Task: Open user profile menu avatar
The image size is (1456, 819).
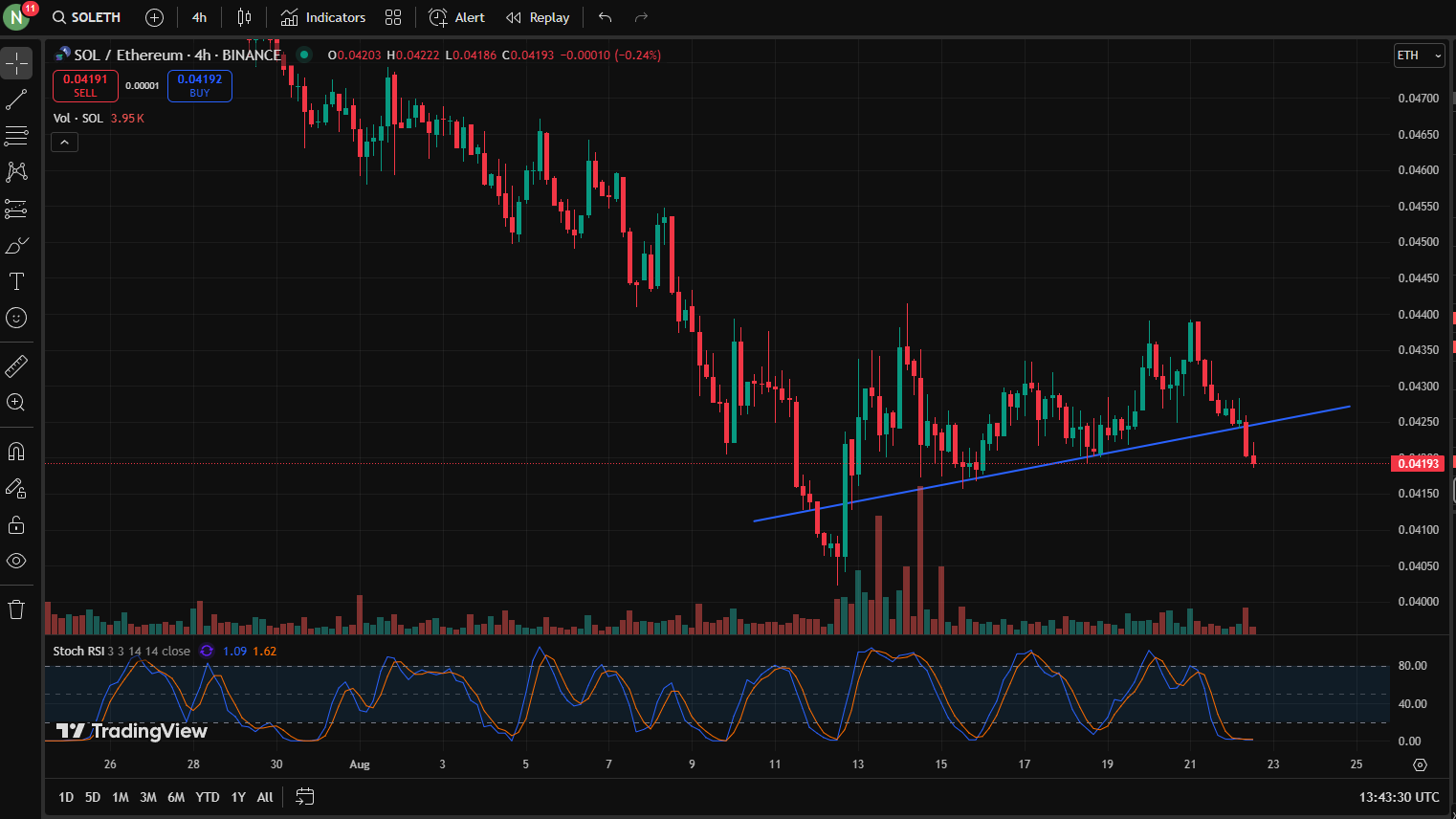Action: coord(16,17)
